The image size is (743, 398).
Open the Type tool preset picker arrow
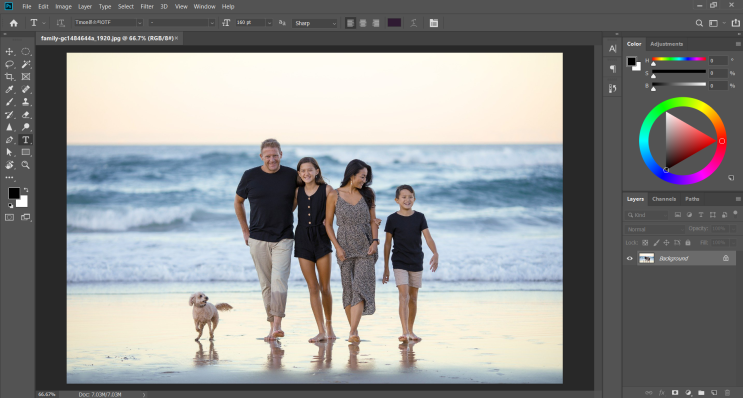pos(44,23)
